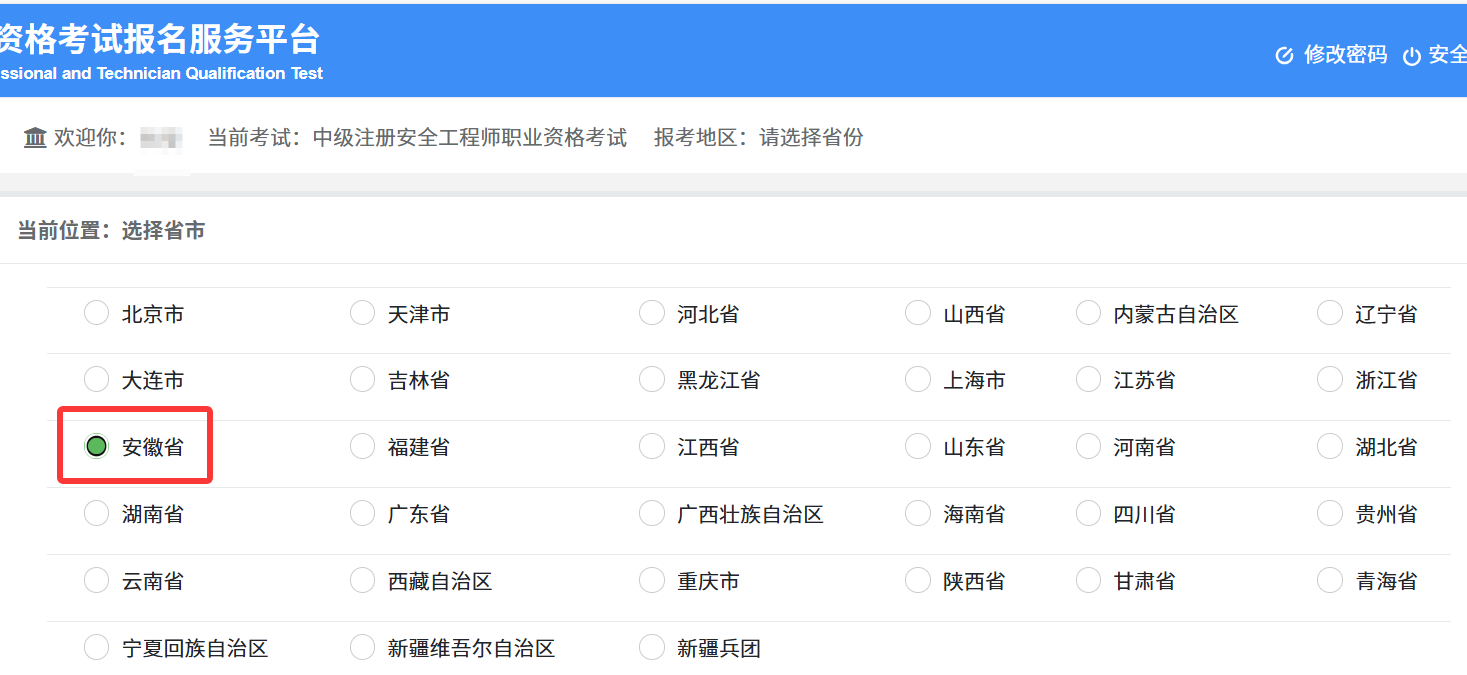The height and width of the screenshot is (675, 1467).
Task: Pick 内蒙古自治区 as registration area
Action: [1087, 312]
